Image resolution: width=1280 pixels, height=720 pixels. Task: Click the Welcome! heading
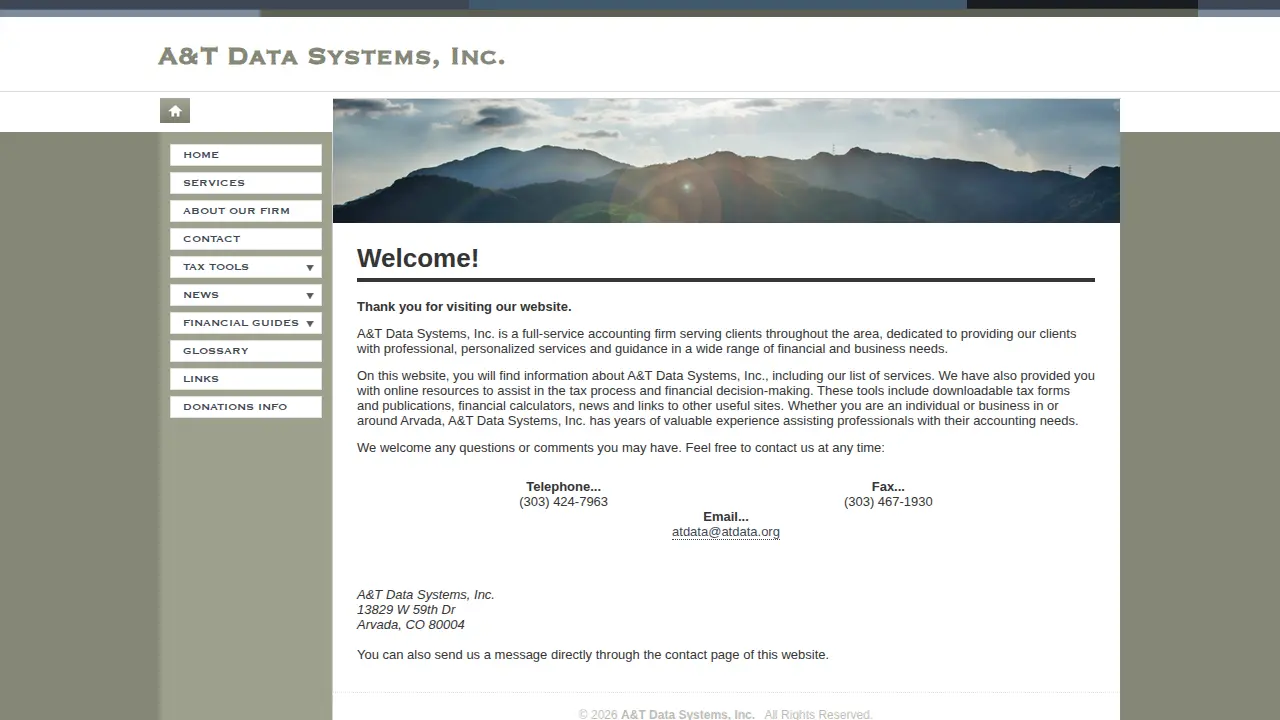(418, 258)
